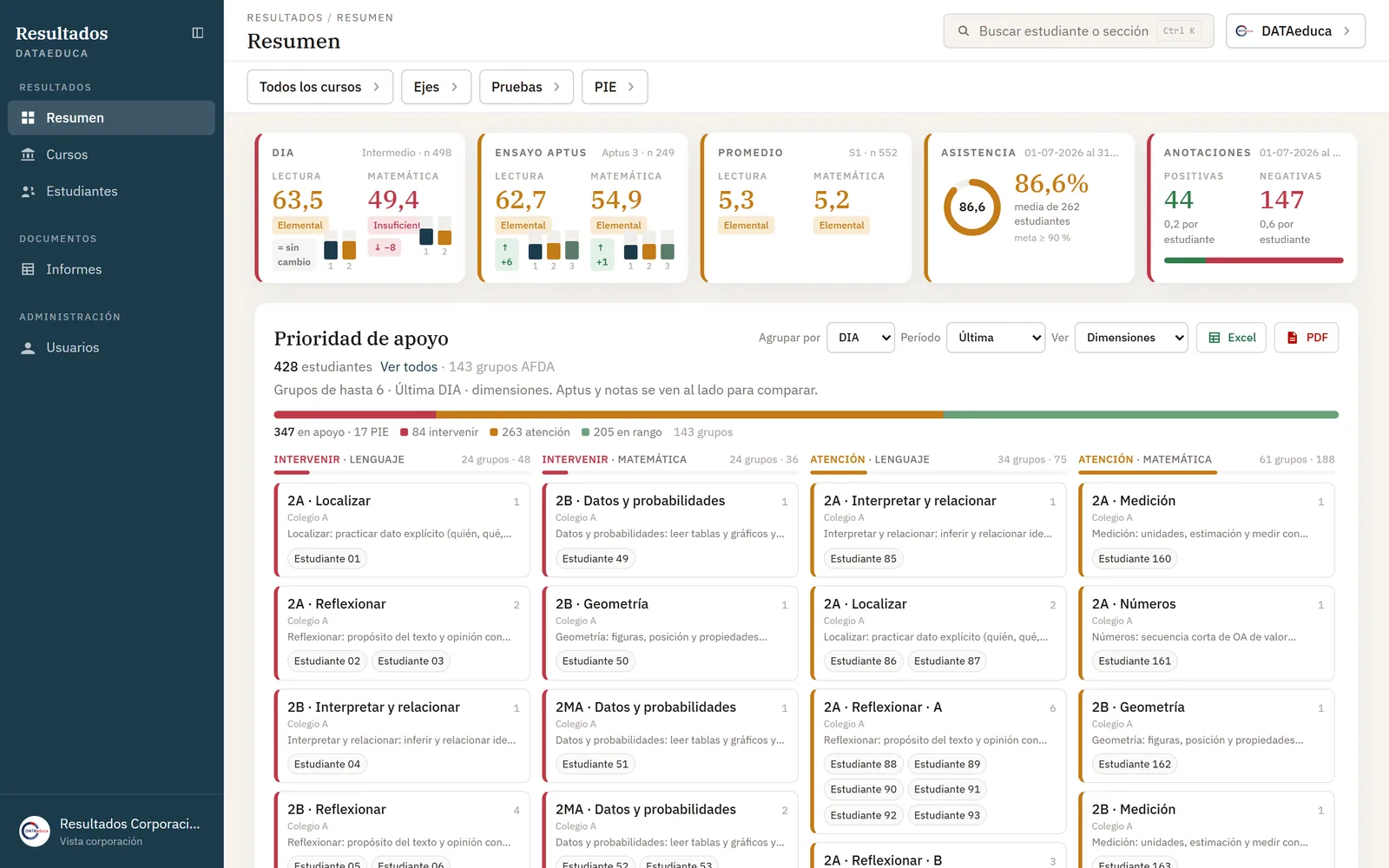Viewport: 1389px width, 868px height.
Task: Open Cursos via its school icon
Action: [29, 155]
